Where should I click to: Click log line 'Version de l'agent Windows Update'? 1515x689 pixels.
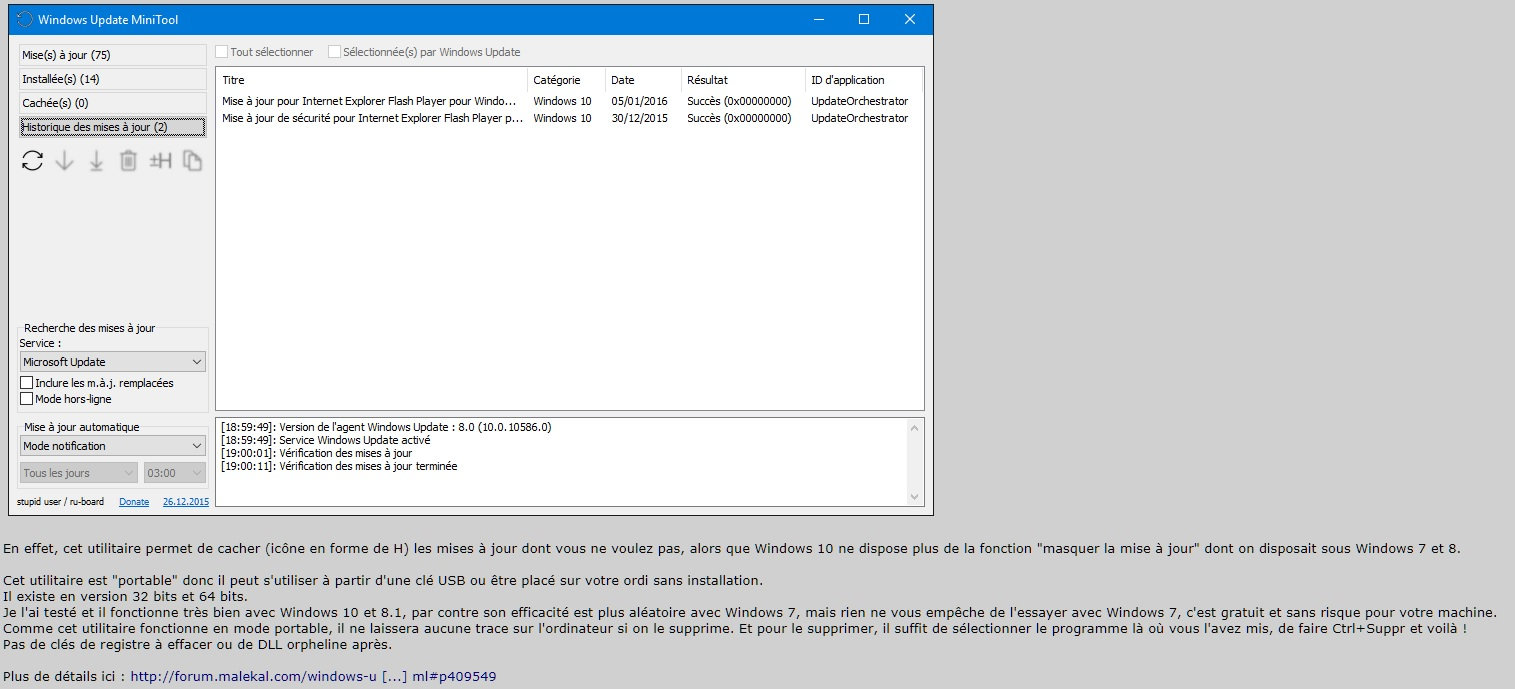[x=386, y=427]
